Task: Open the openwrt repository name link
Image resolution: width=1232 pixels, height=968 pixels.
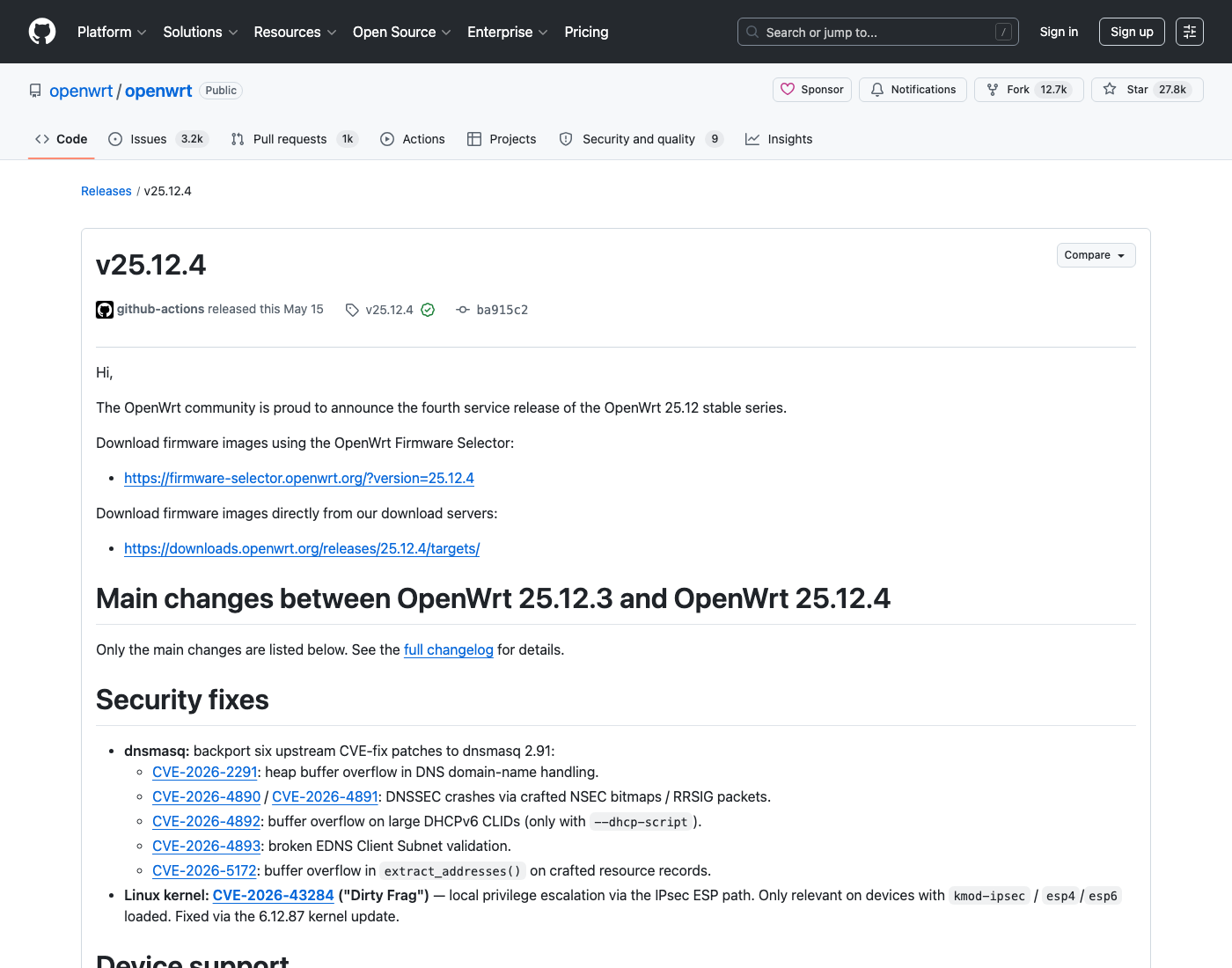Action: [x=158, y=91]
